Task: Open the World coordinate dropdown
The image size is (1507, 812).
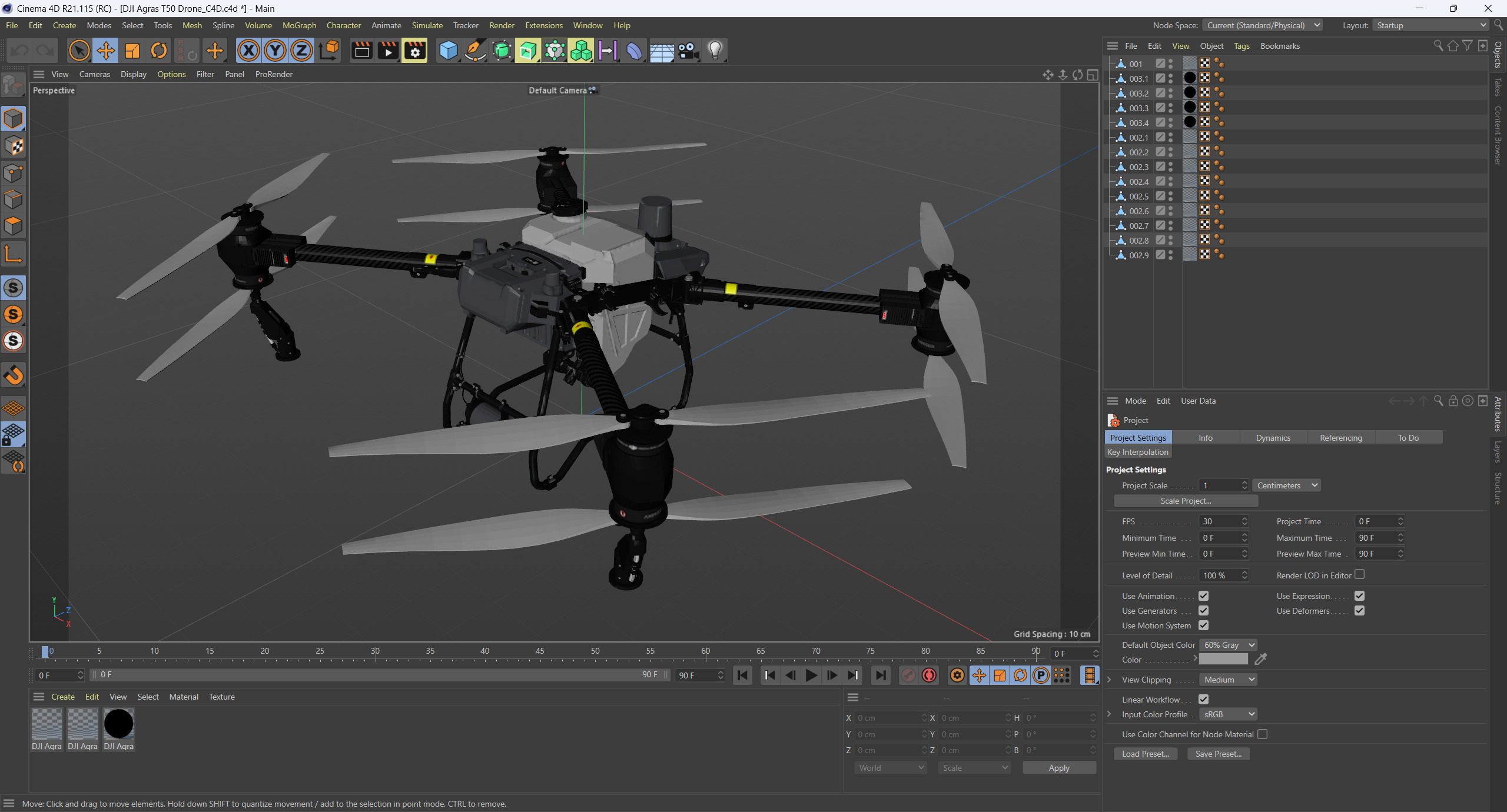Action: 891,768
